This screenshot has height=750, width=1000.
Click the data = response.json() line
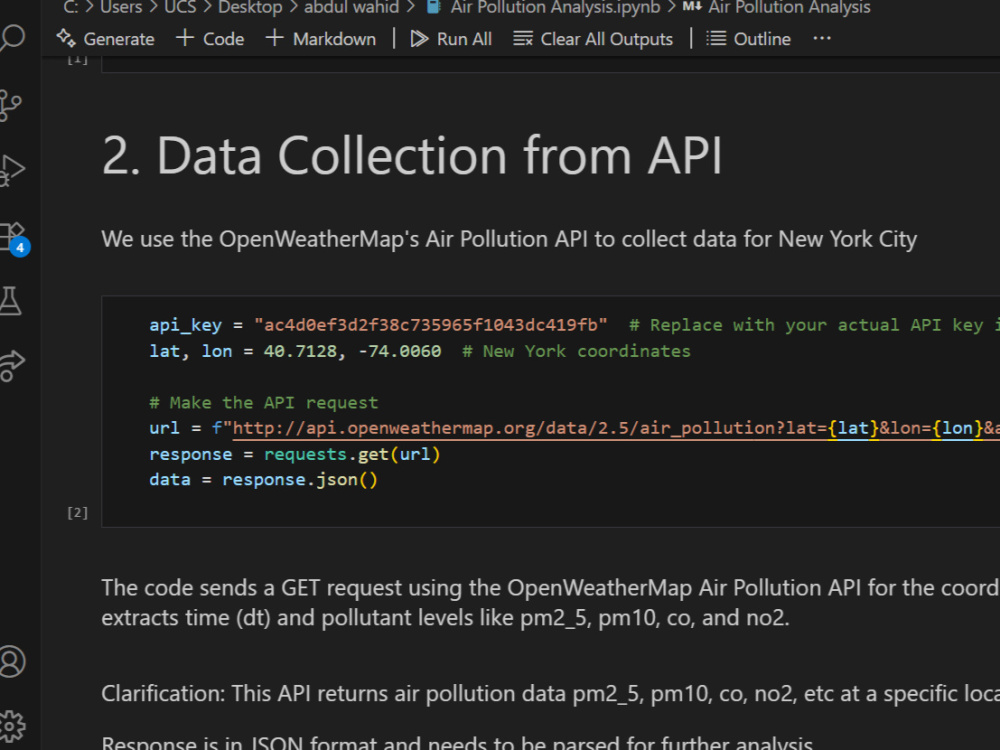point(263,480)
